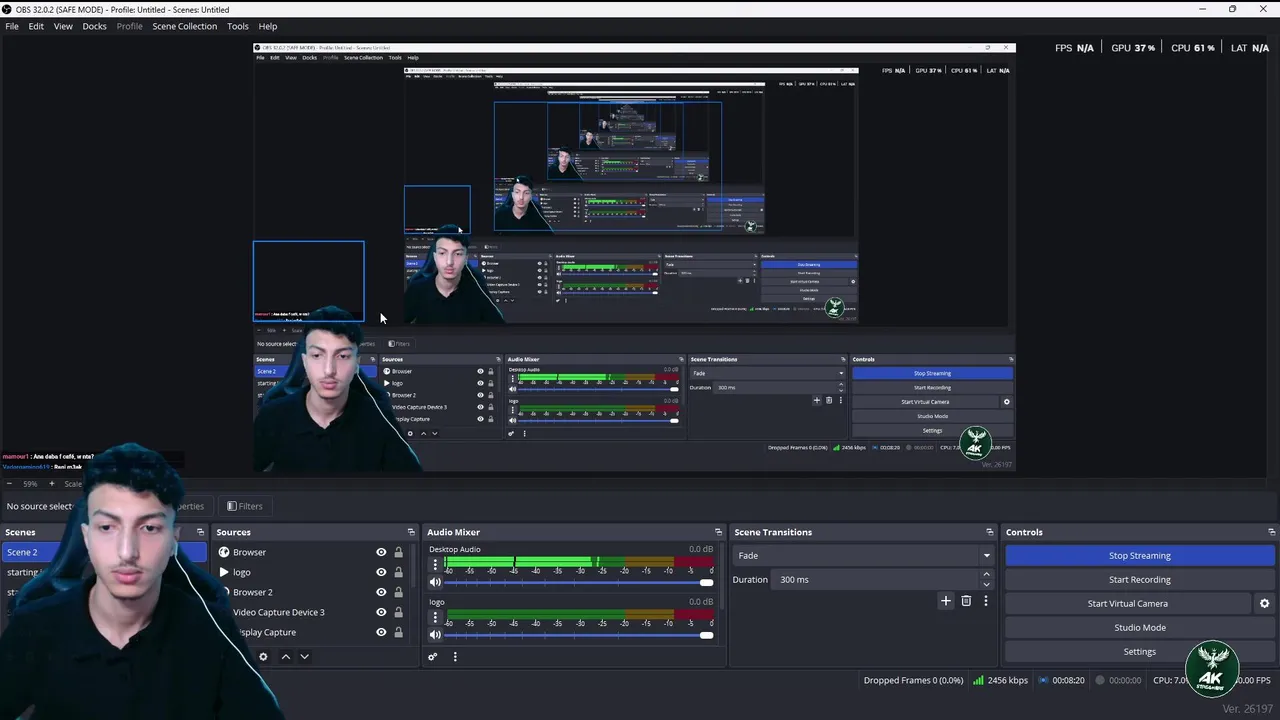Open Desktop Audio three-dots options menu

coord(435,565)
